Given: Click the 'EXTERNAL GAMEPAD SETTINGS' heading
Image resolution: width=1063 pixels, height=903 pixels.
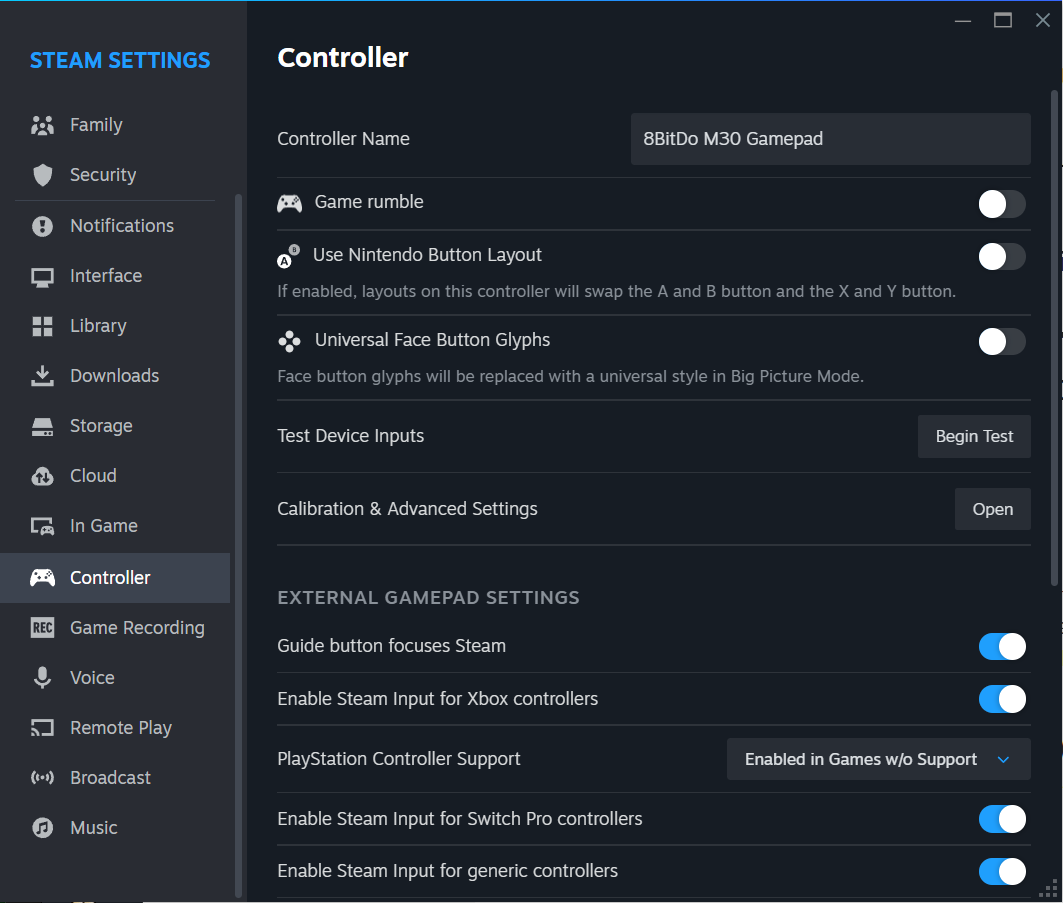Looking at the screenshot, I should pyautogui.click(x=428, y=598).
